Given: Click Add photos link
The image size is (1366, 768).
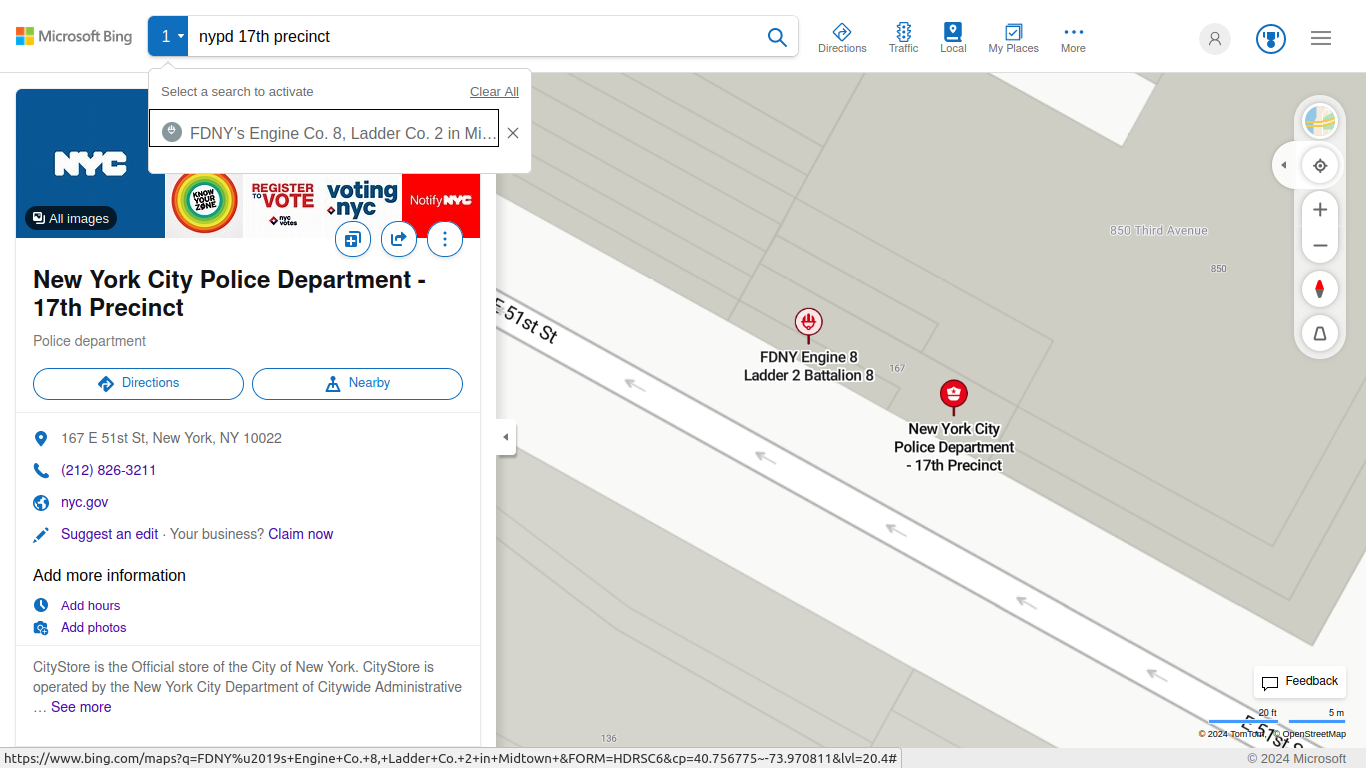Looking at the screenshot, I should coord(93,627).
